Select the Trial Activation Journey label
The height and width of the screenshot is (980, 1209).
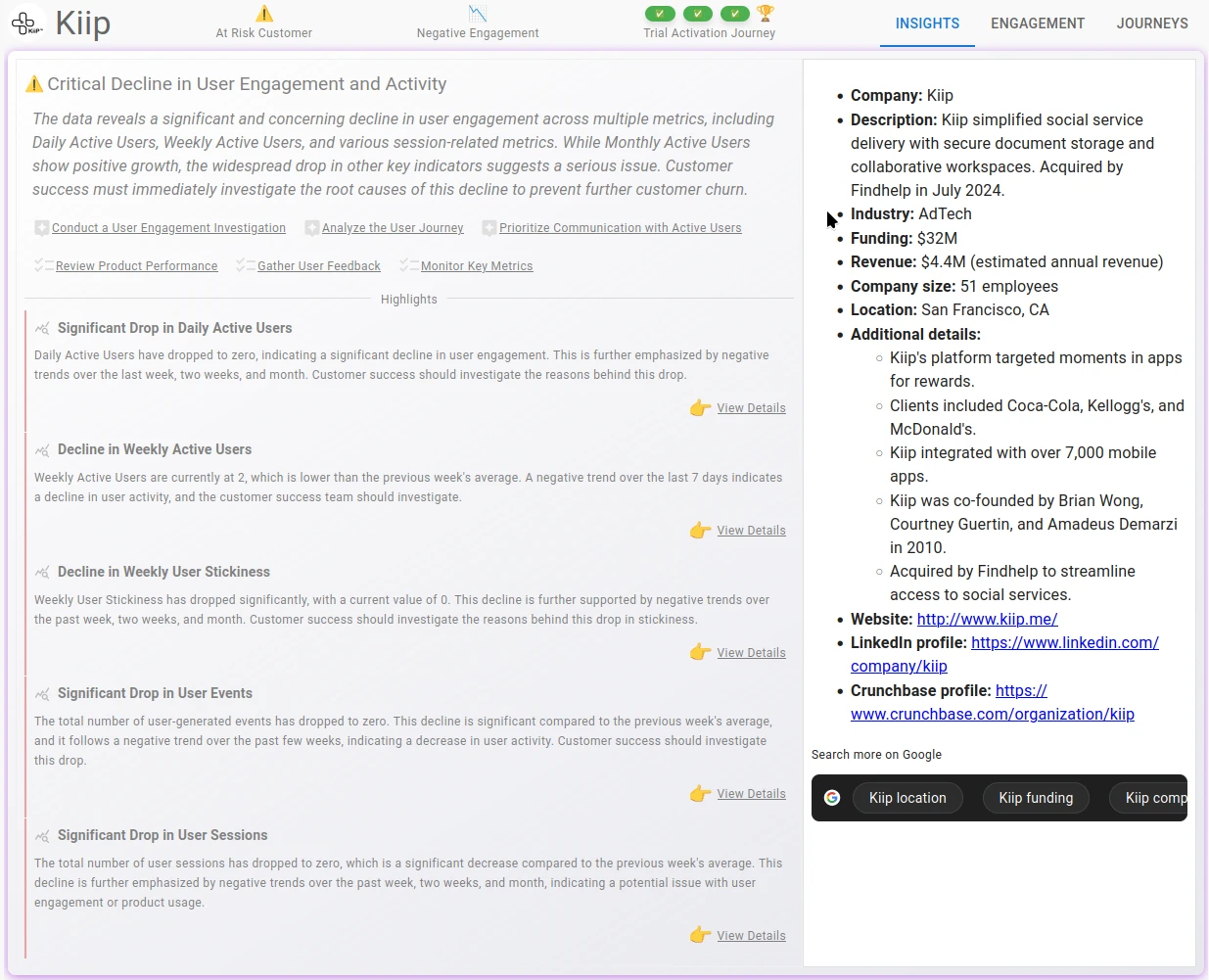pos(710,33)
